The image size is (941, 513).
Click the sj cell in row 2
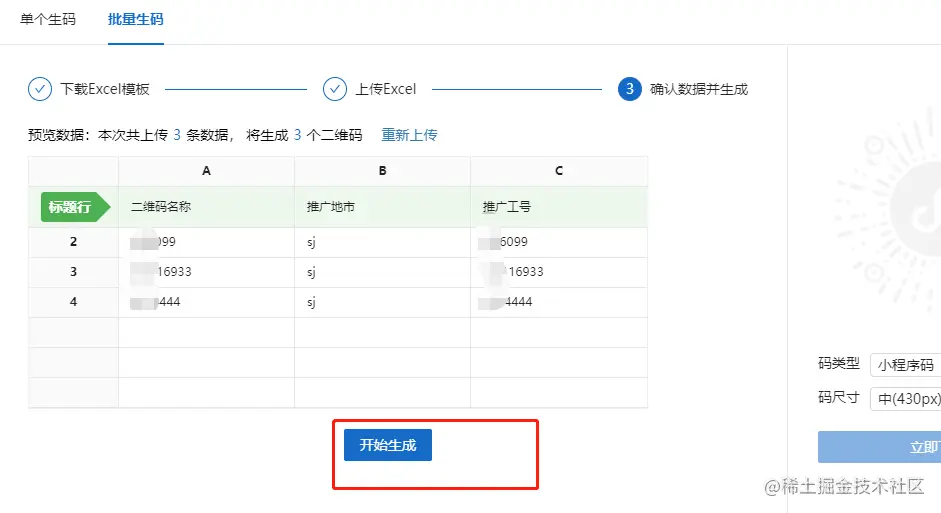pos(382,242)
